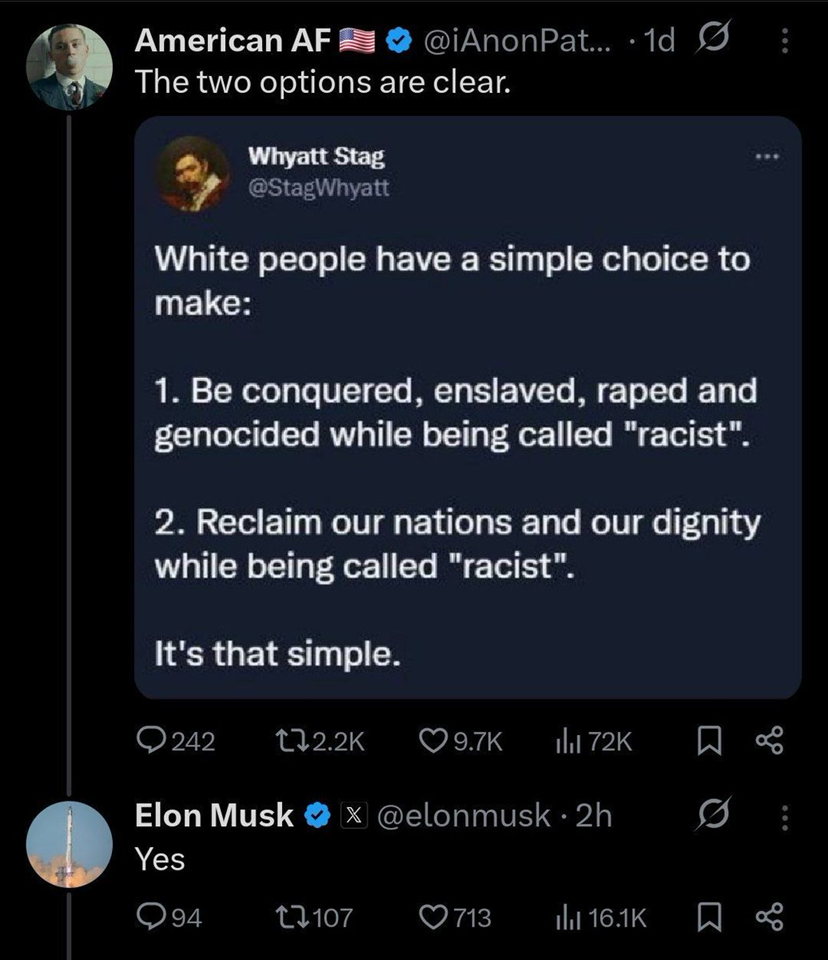Open more options on Elon Musk's reply

coord(784,818)
